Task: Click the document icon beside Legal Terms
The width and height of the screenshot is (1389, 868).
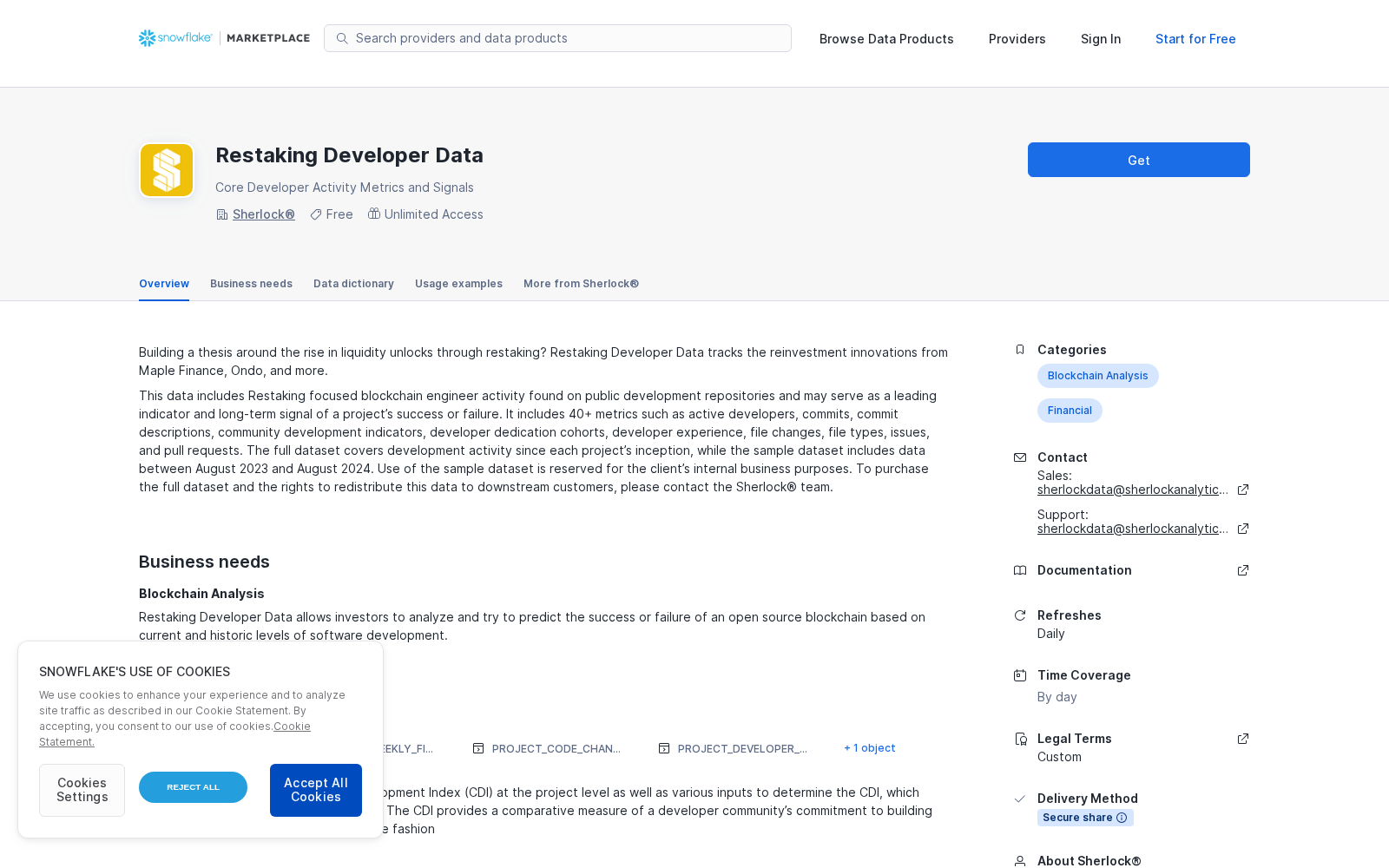Action: [1020, 739]
